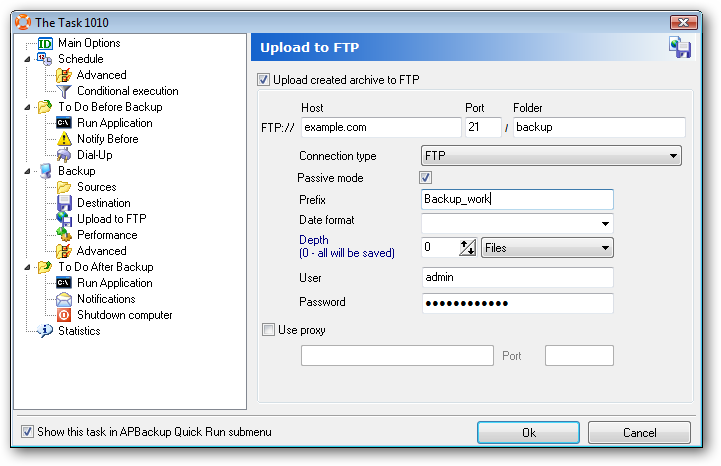721x466 pixels.
Task: Select Sources tree item
Action: click(x=97, y=187)
